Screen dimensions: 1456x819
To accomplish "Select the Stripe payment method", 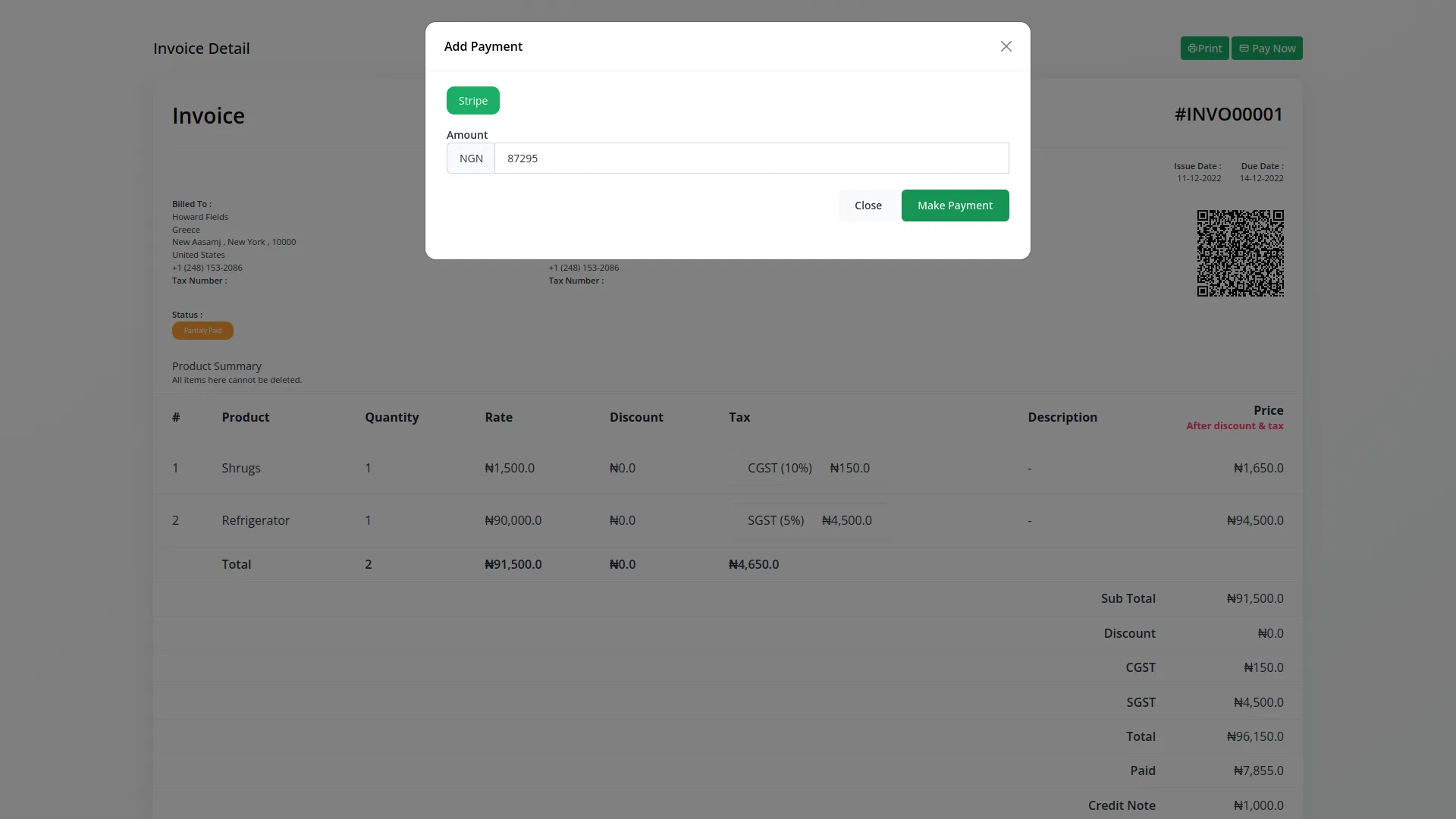I will click(x=472, y=101).
